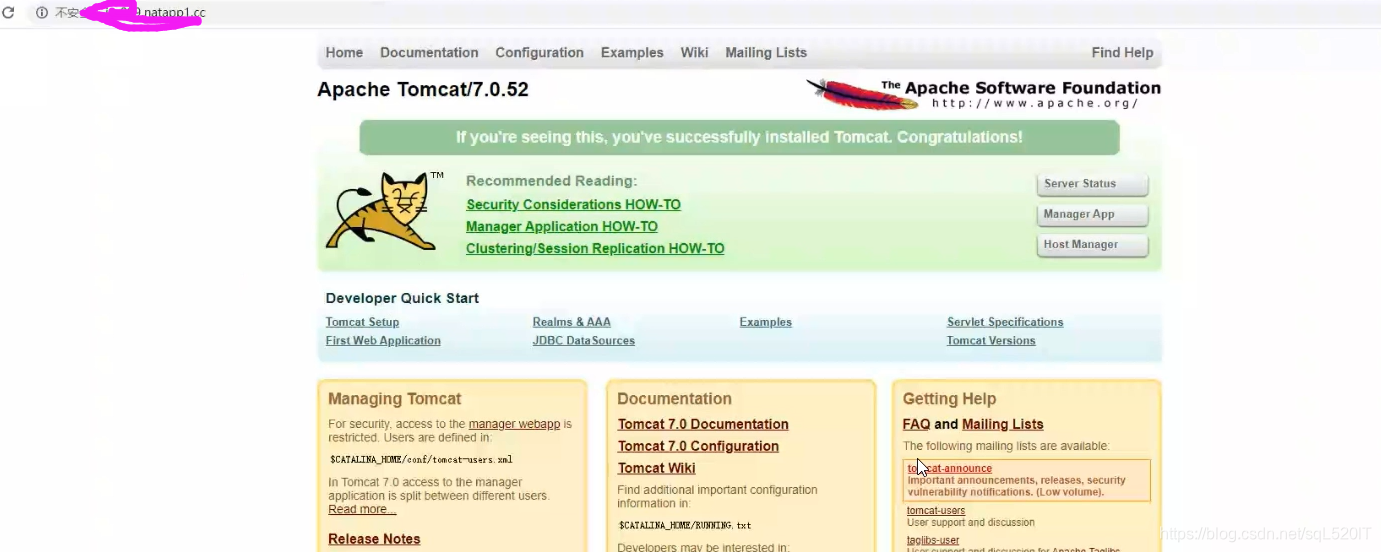The height and width of the screenshot is (552, 1381).
Task: Open the Home nav item
Action: pos(344,53)
